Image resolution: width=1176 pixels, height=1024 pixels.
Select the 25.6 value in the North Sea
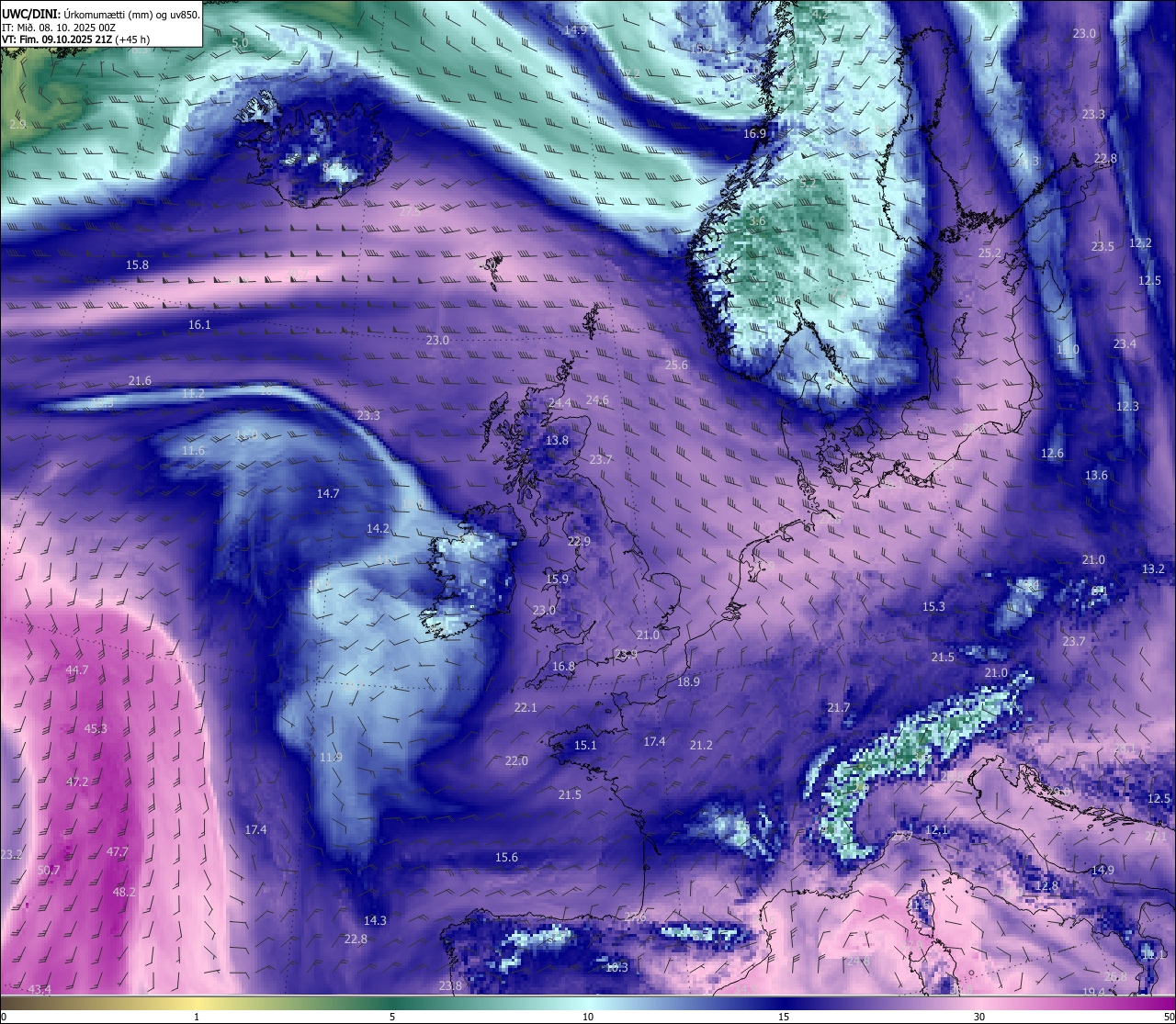tap(676, 365)
